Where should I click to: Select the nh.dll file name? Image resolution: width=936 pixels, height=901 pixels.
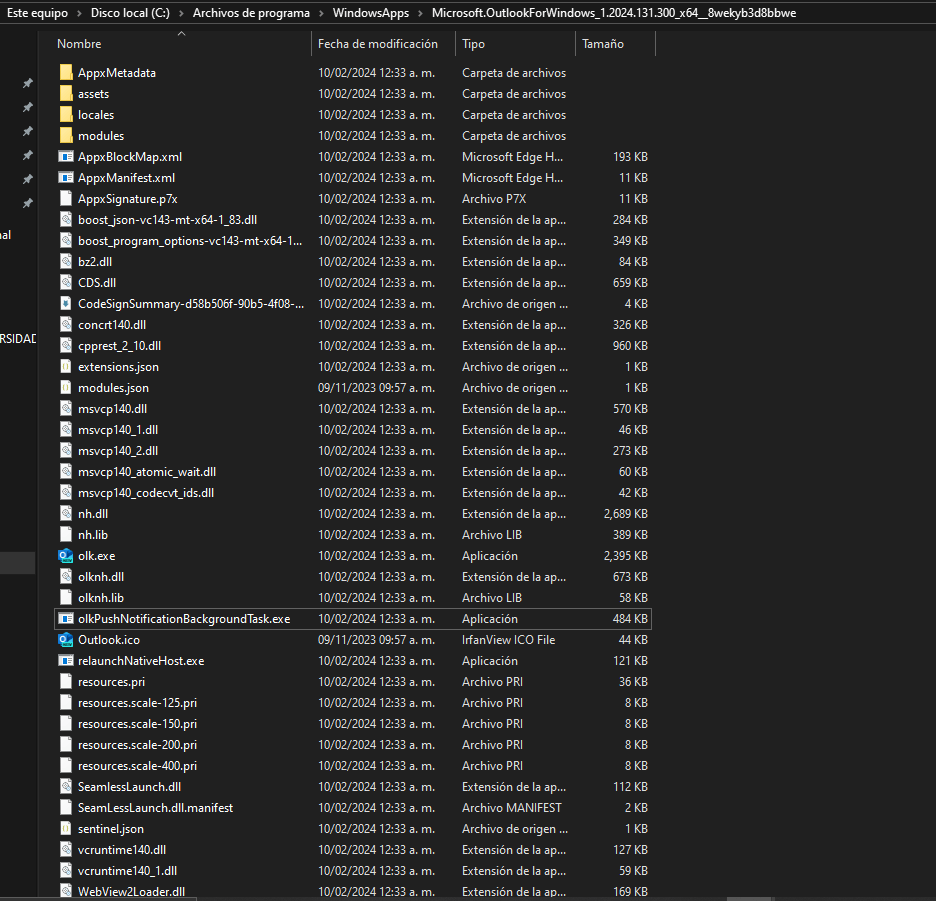tap(93, 513)
